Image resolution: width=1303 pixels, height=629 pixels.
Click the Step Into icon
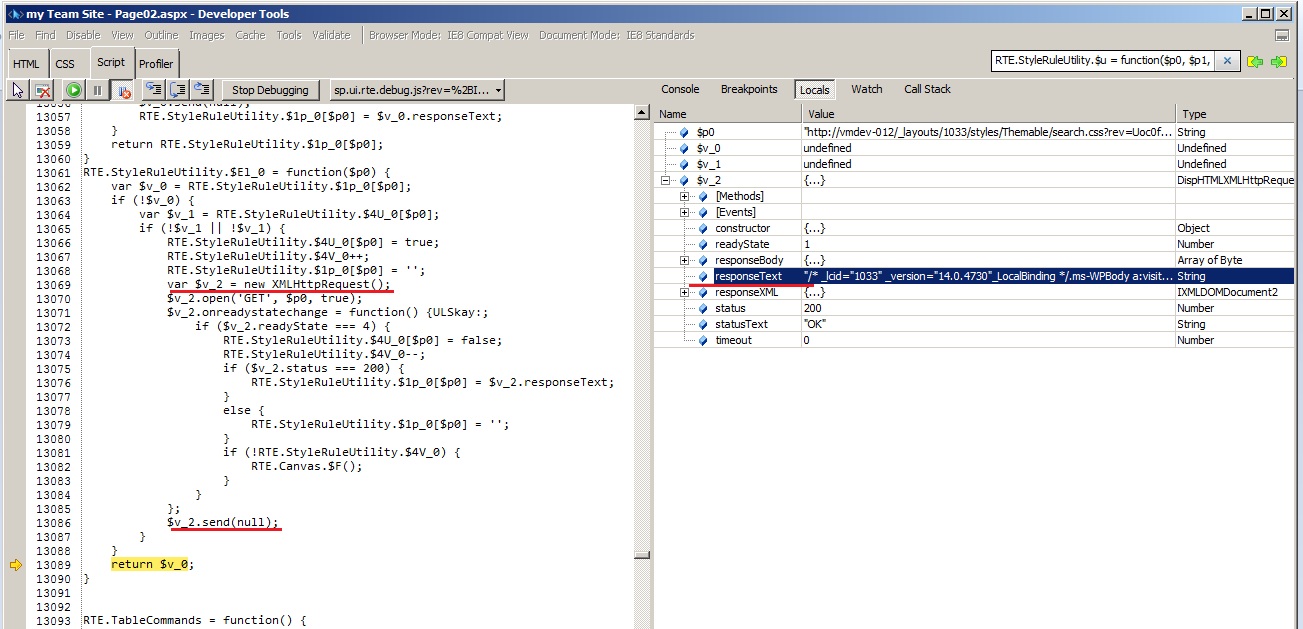[152, 90]
